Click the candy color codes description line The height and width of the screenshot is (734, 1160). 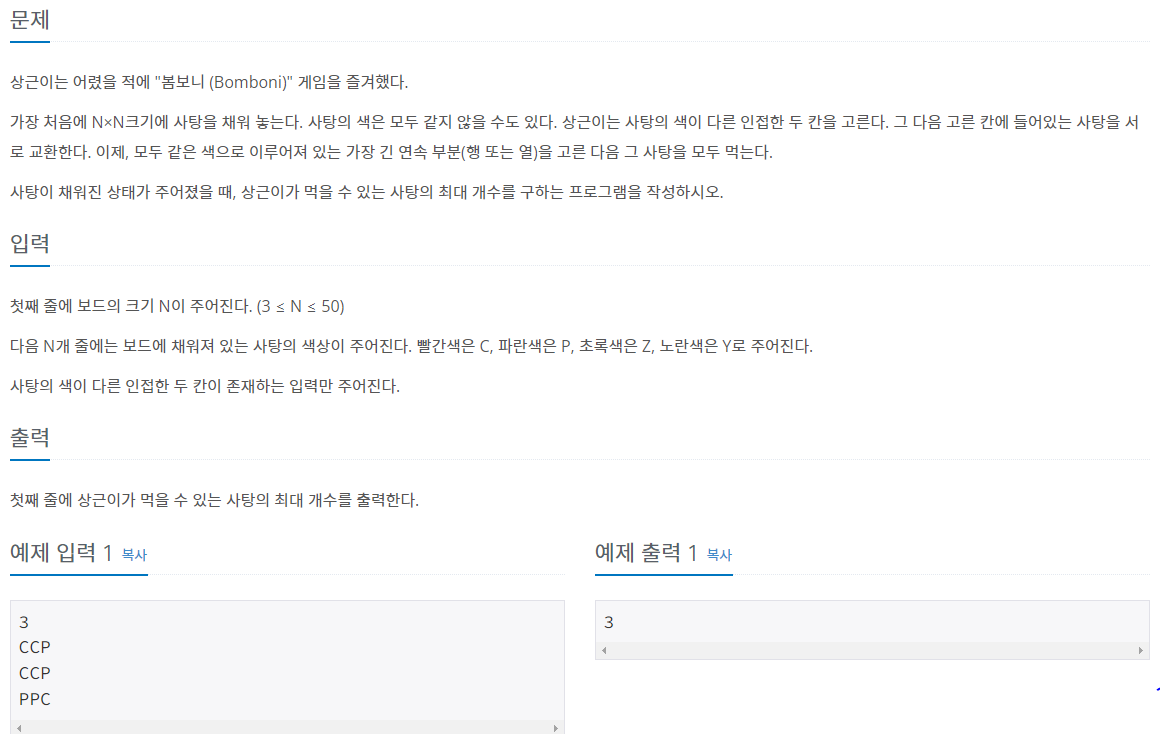click(411, 346)
